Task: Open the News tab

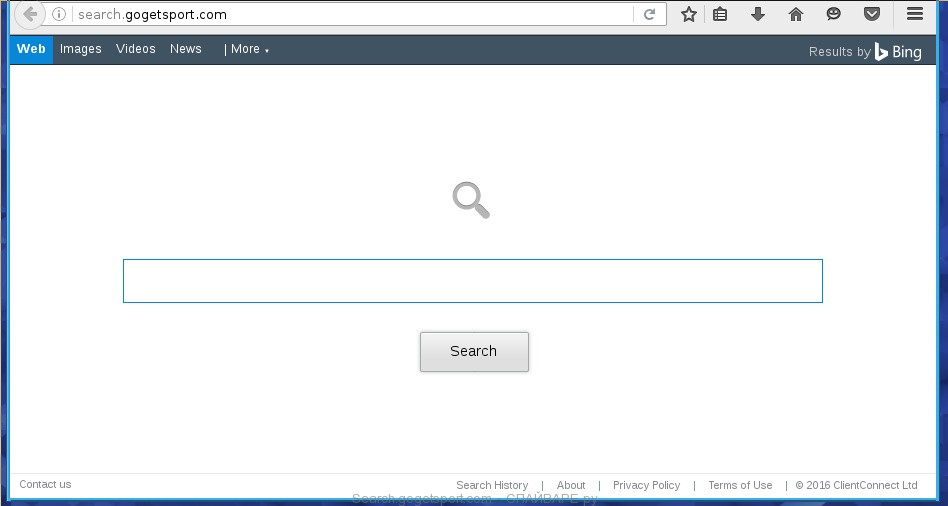Action: 185,49
